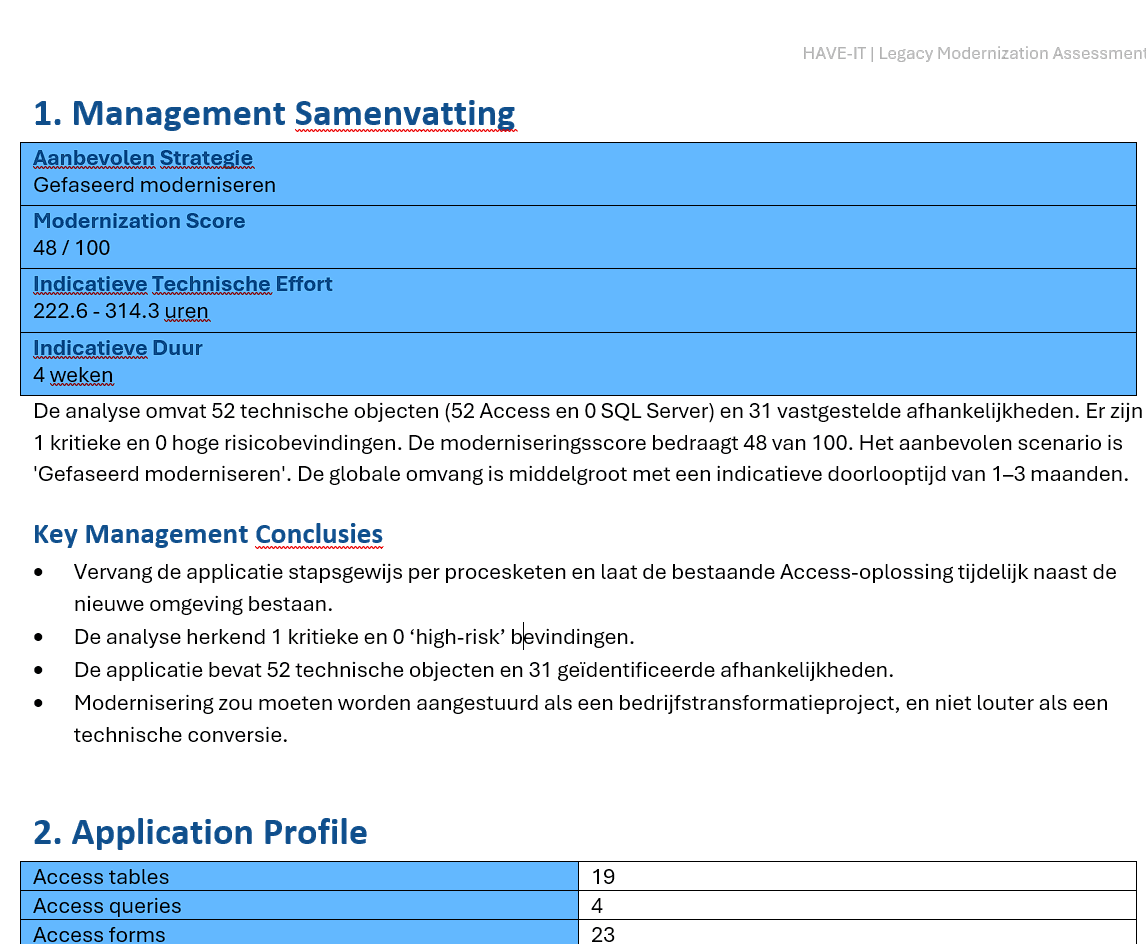Screen dimensions: 1146x944
Task: Click the bullet starting 'Vervang de applicatie stapsgewijs'
Action: point(595,587)
